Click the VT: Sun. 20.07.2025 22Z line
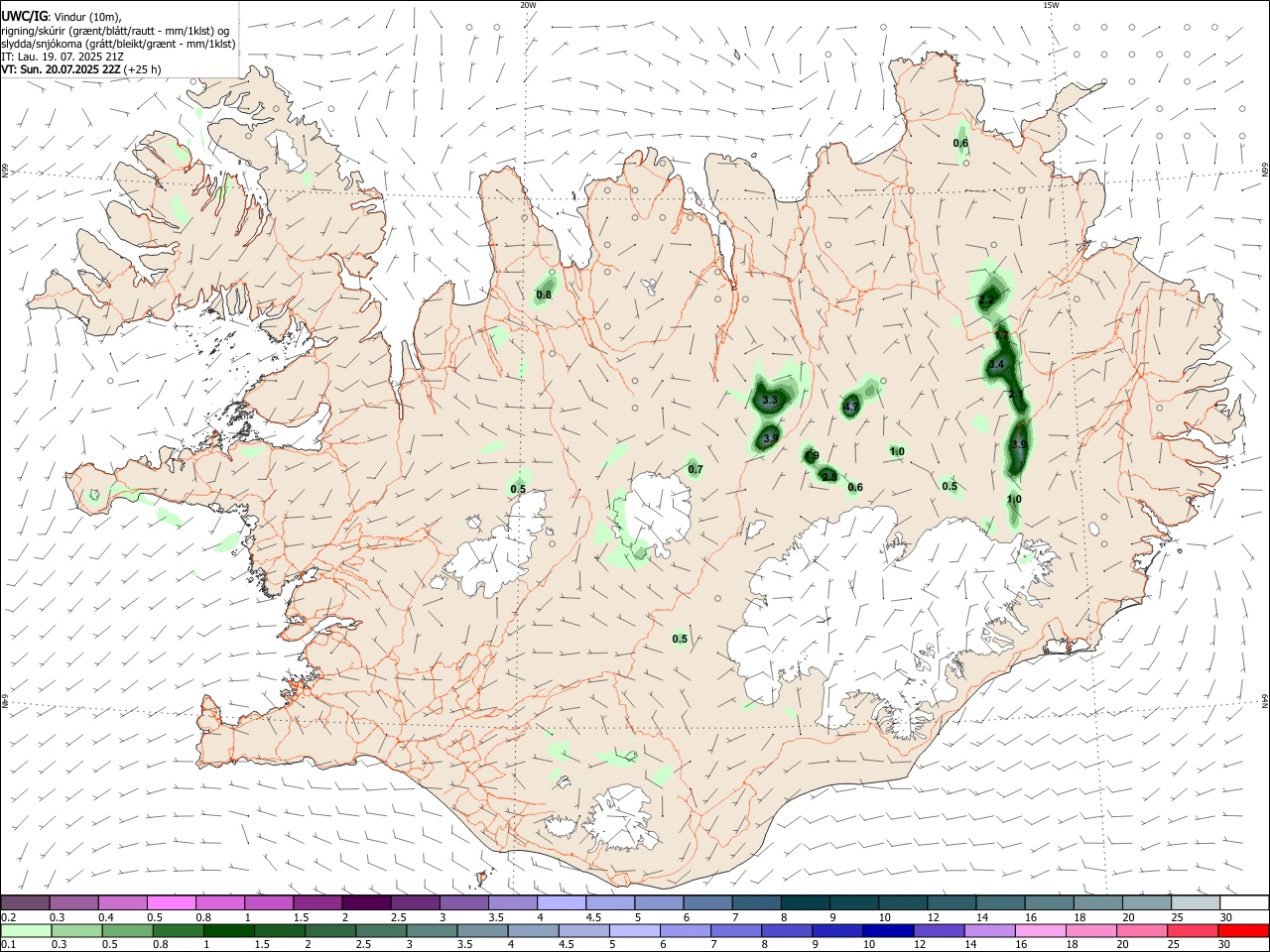The height and width of the screenshot is (952, 1270). pos(80,69)
